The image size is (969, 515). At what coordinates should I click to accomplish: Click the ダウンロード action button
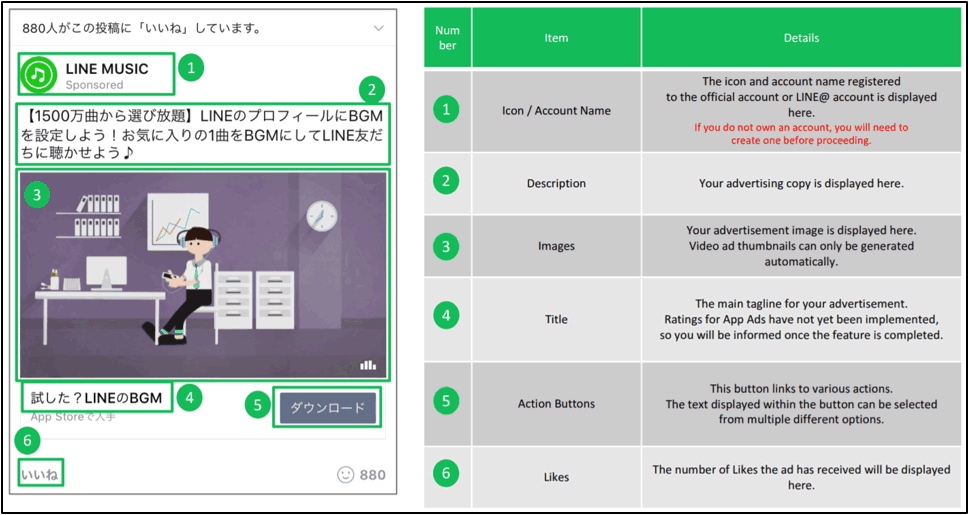coord(328,407)
